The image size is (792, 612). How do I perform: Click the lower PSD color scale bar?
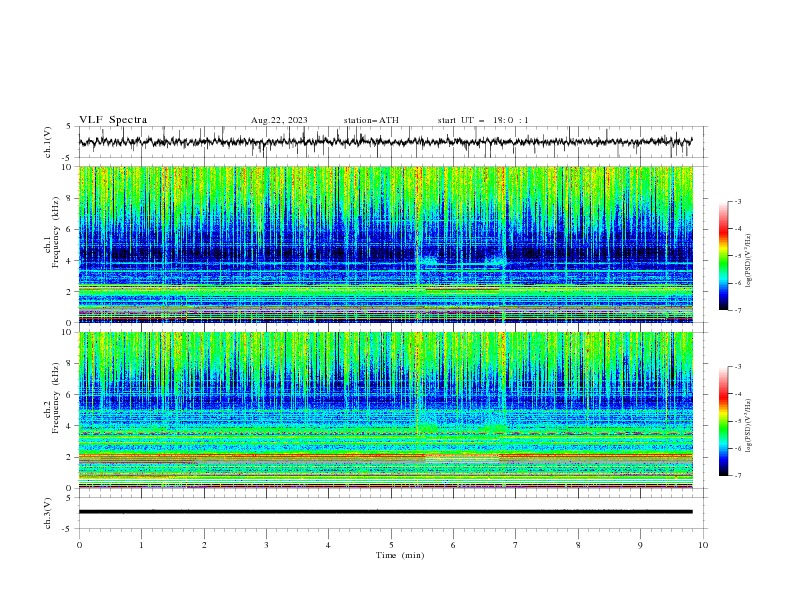click(x=724, y=421)
